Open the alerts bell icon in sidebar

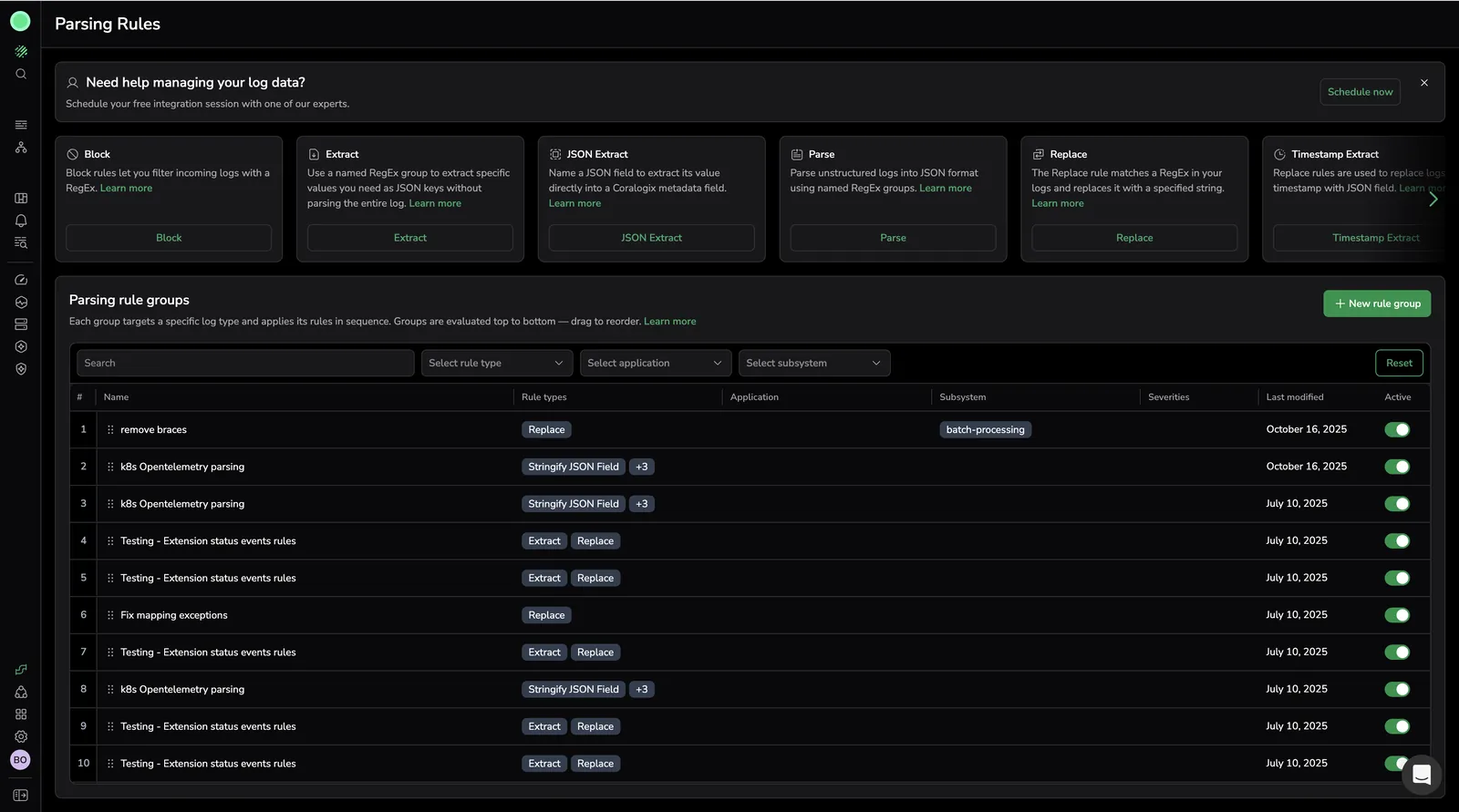[21, 221]
